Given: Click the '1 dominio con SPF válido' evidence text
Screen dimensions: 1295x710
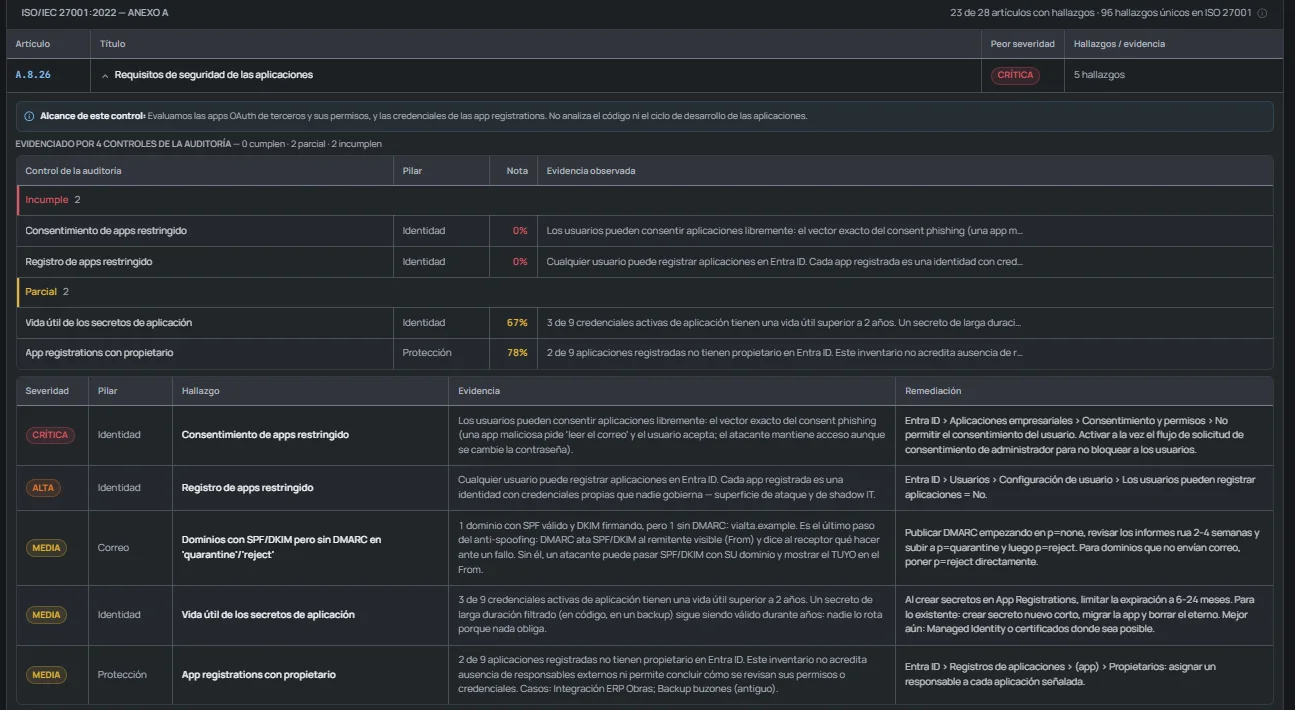Looking at the screenshot, I should [668, 548].
